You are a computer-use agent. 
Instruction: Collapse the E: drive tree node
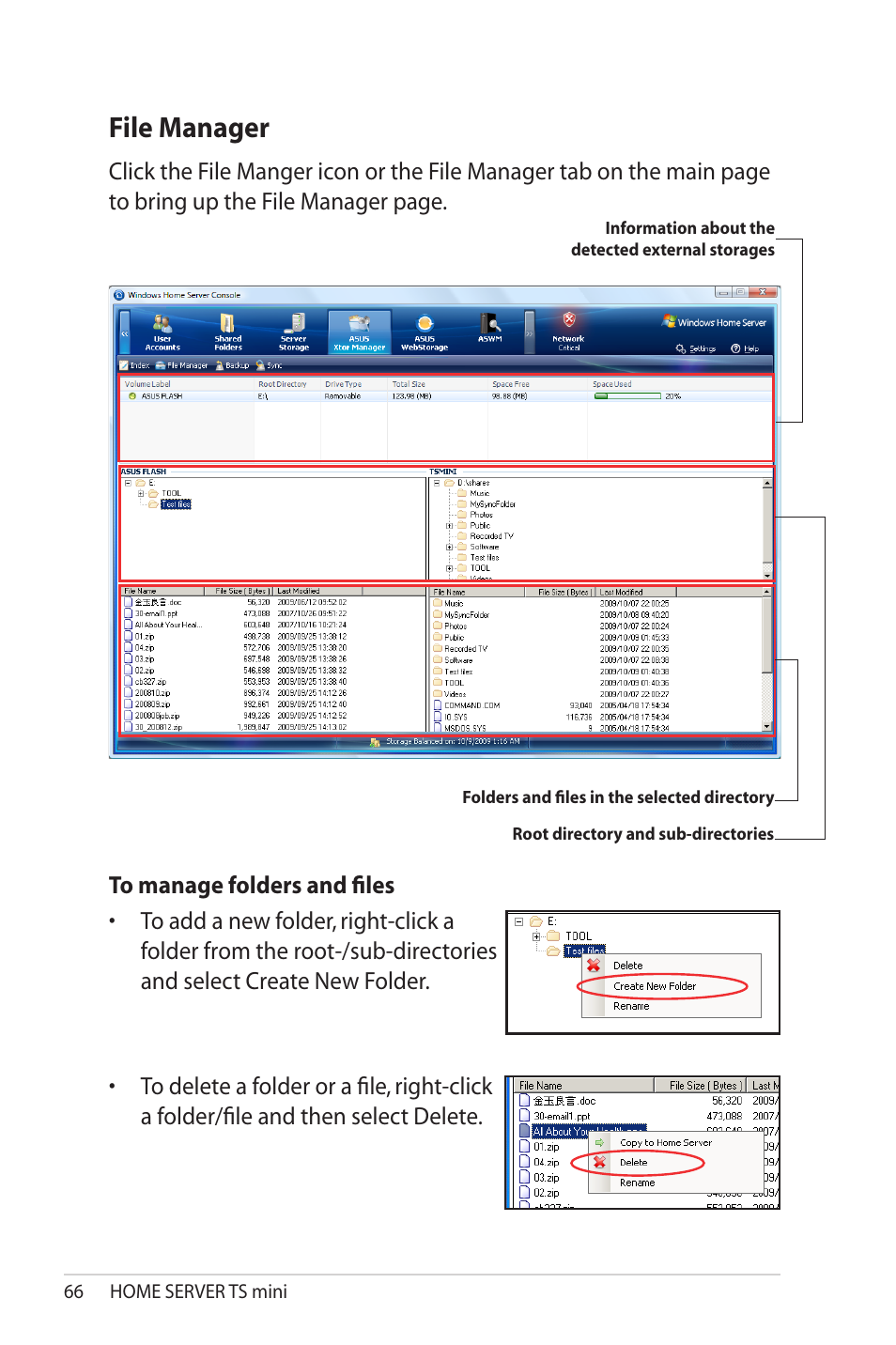click(128, 483)
